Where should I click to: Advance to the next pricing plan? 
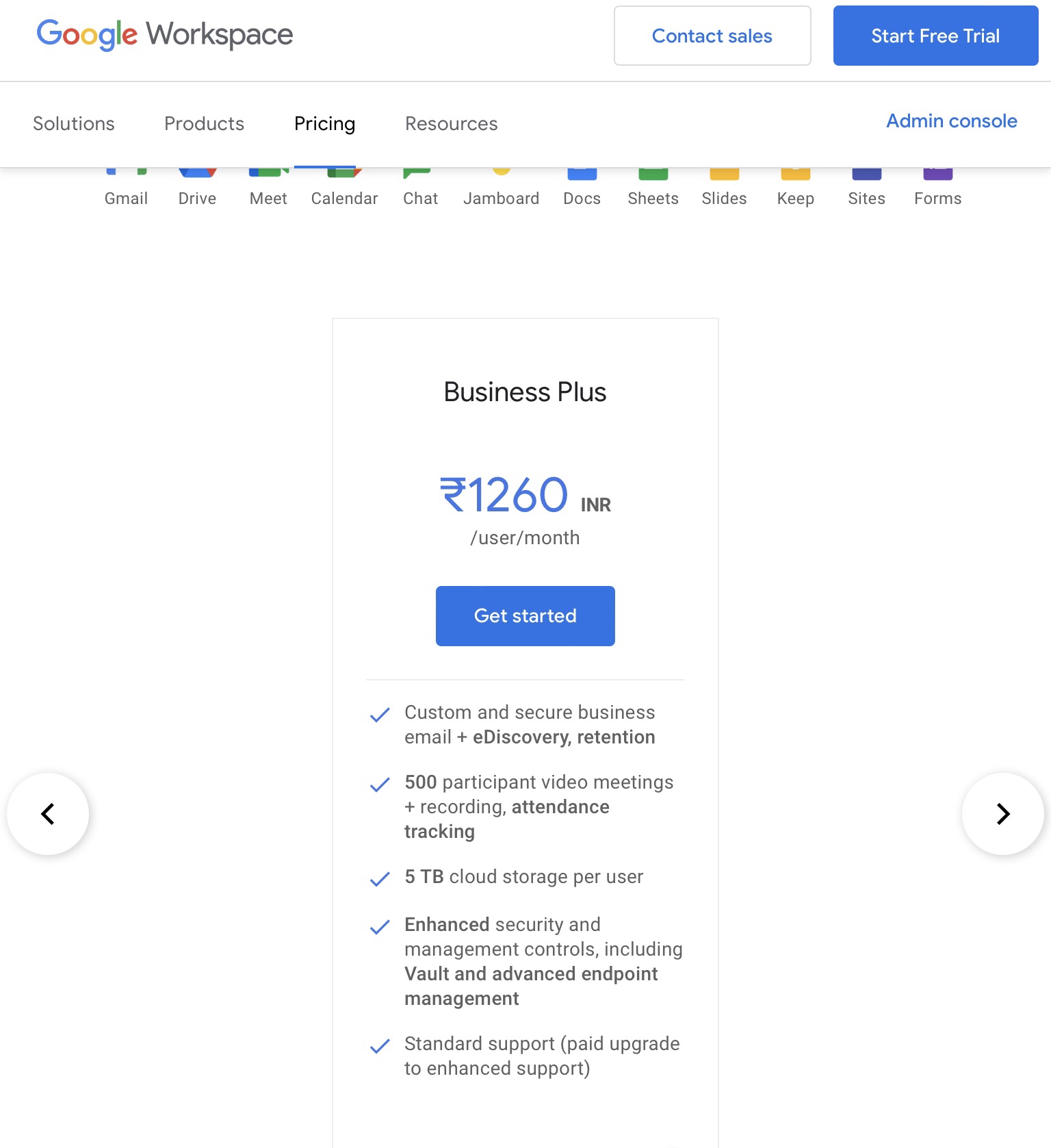[x=1002, y=814]
